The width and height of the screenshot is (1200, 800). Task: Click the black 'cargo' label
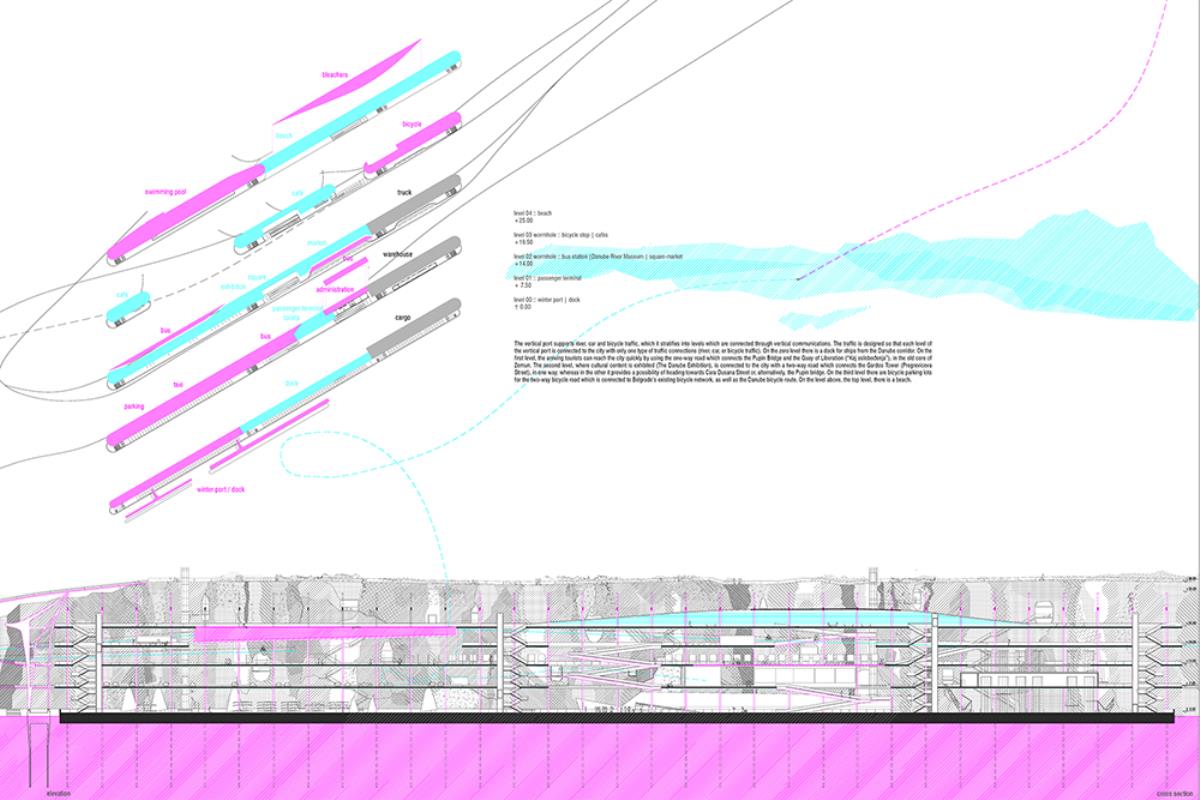pos(403,318)
